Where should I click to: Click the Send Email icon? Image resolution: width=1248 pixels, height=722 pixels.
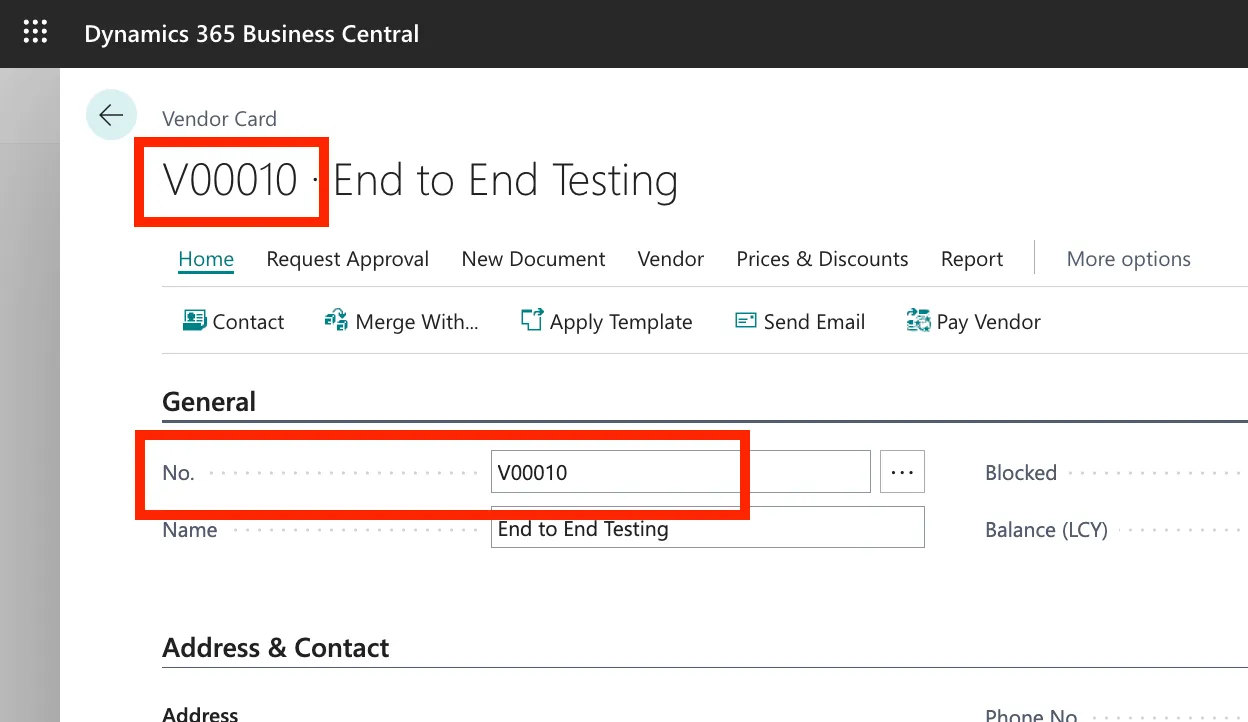(x=745, y=321)
